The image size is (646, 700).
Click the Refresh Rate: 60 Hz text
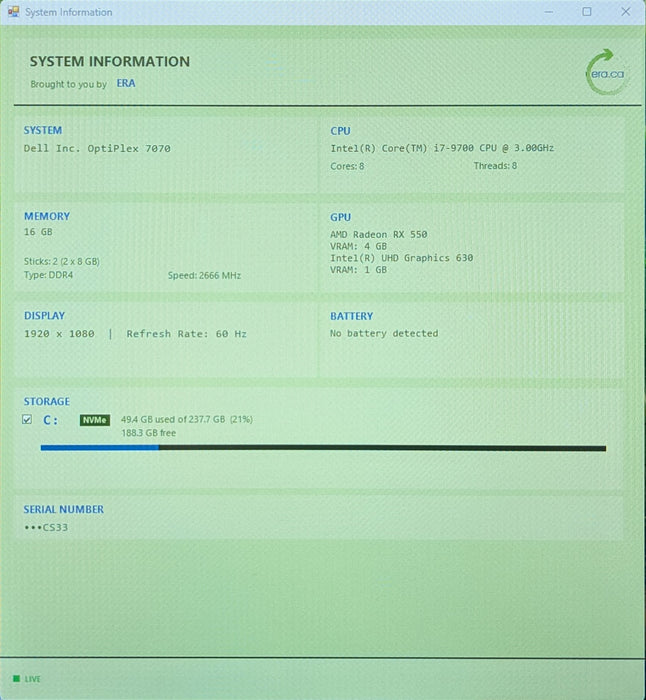click(x=187, y=333)
